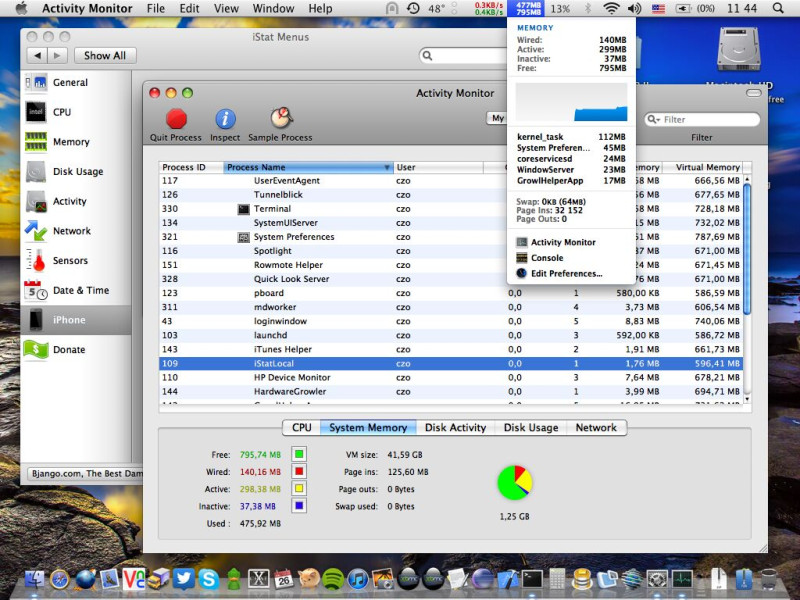Open Skype from the Dock
Viewport: 800px width, 600px height.
(x=209, y=579)
